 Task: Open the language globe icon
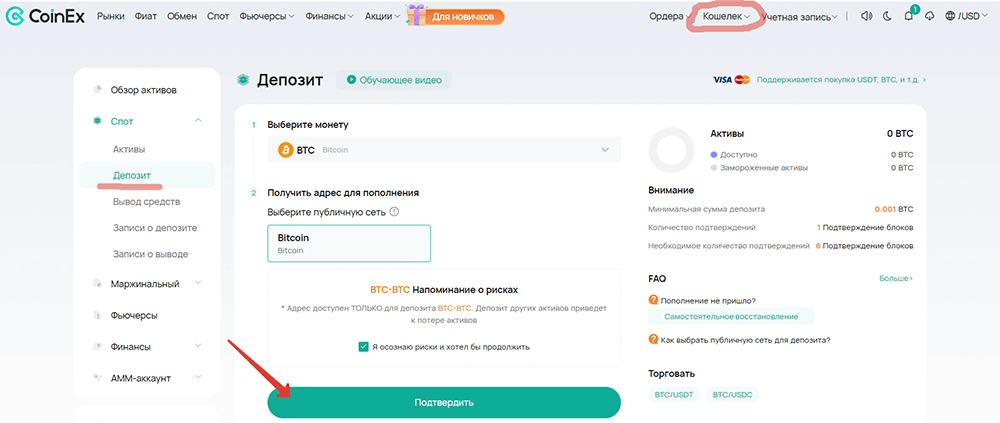[950, 17]
